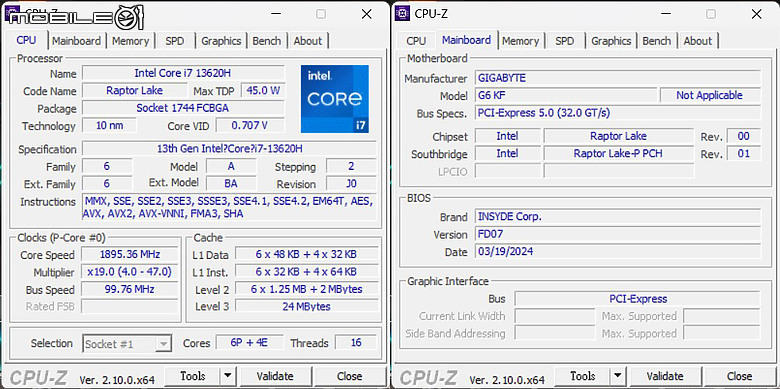Click the Intel Core i7 logo badge
The image size is (780, 389).
tap(335, 99)
